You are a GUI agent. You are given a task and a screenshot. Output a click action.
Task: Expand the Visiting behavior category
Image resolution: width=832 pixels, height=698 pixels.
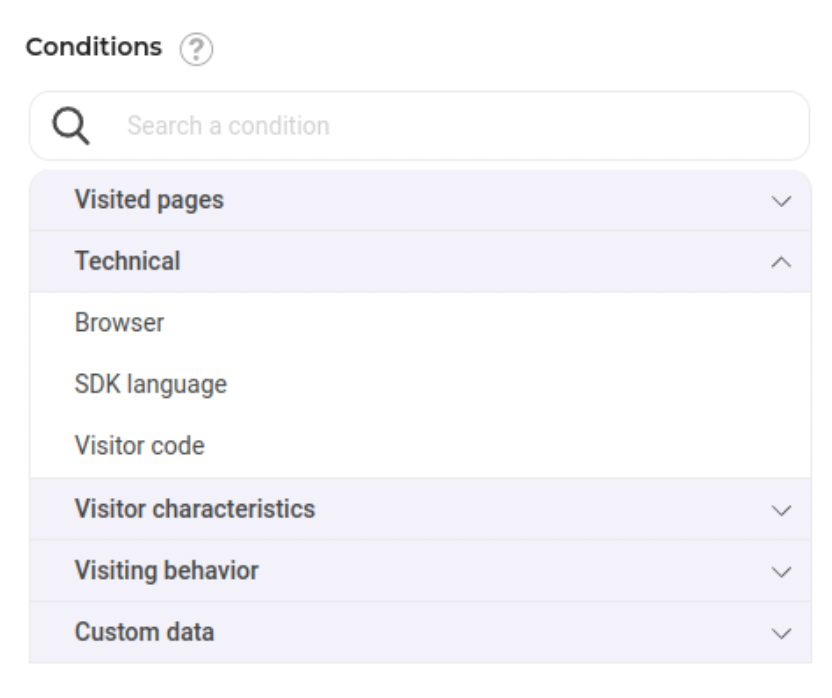coord(420,571)
